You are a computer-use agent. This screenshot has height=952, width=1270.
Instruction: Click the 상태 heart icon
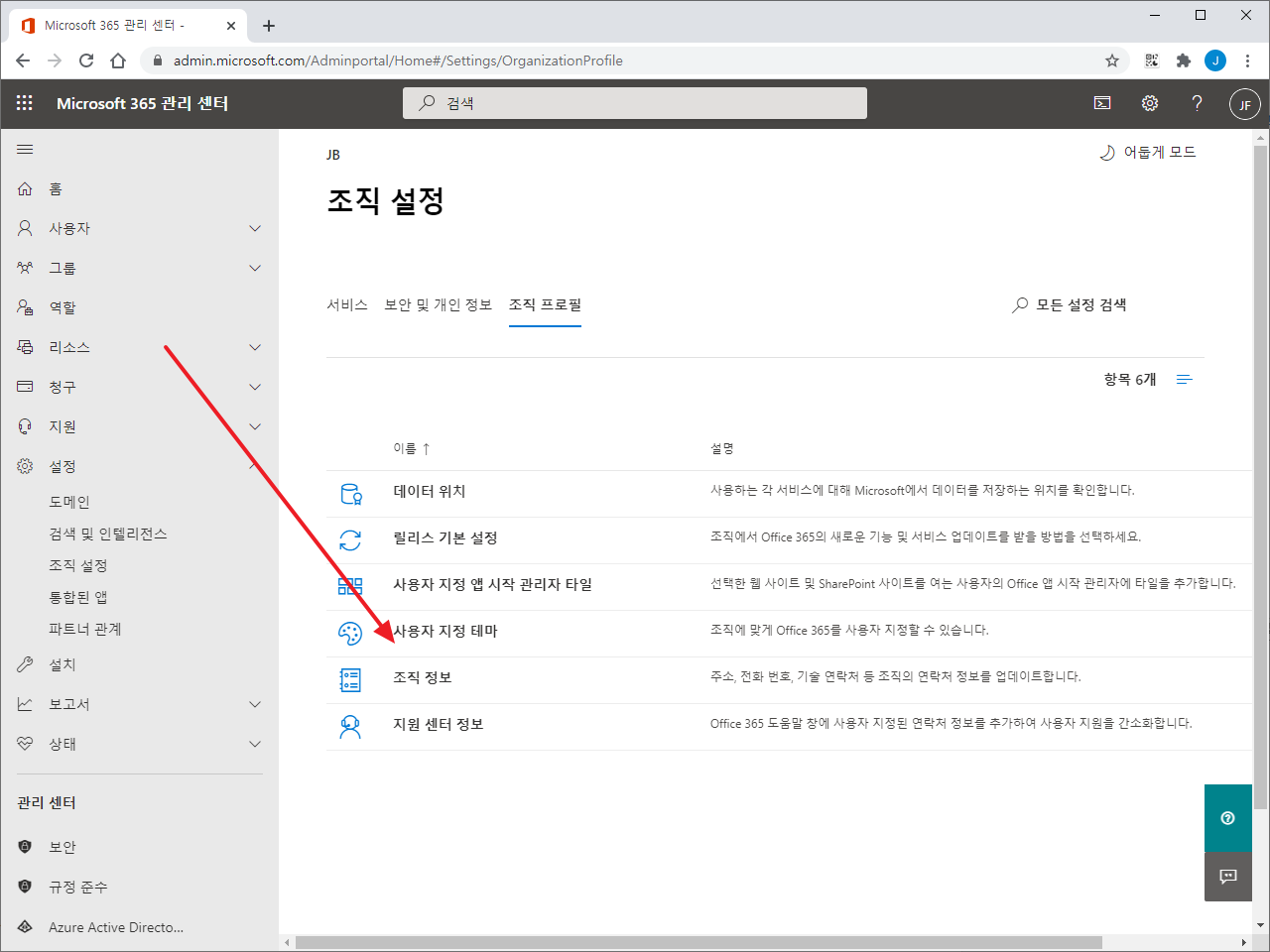pyautogui.click(x=25, y=744)
